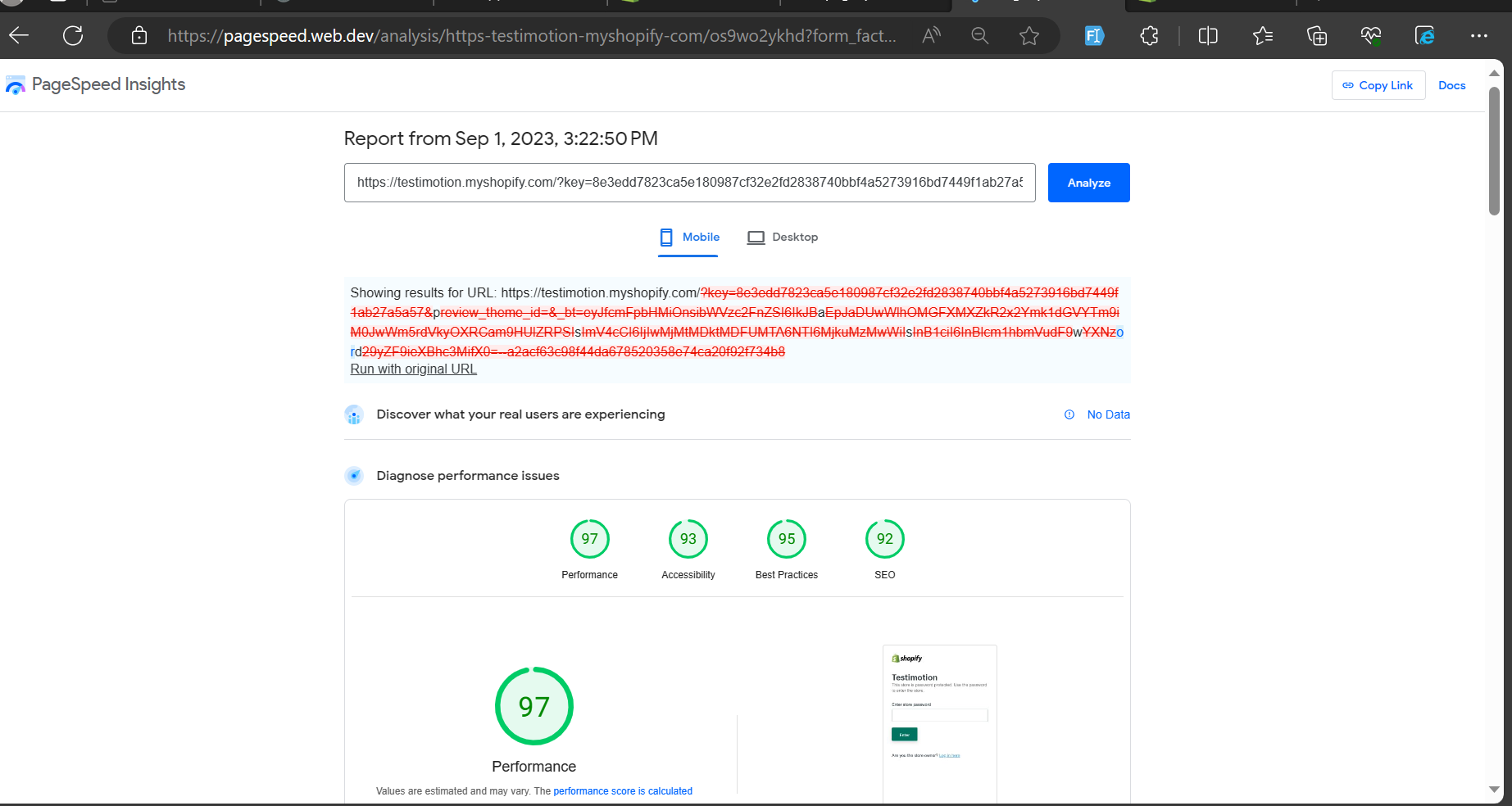This screenshot has height=806, width=1512.
Task: Open Collections icon in toolbar
Action: point(1317,35)
